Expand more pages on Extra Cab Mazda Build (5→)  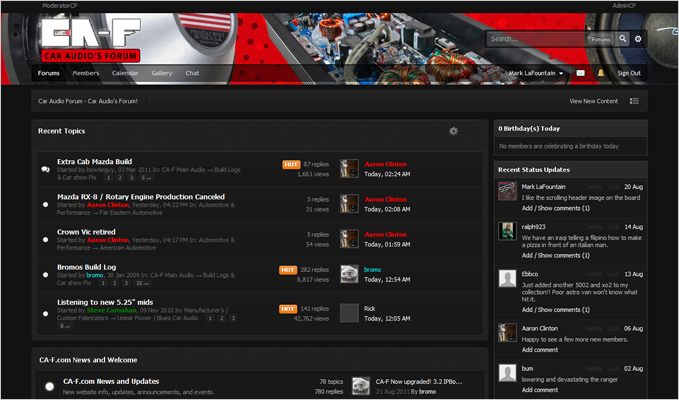146,178
